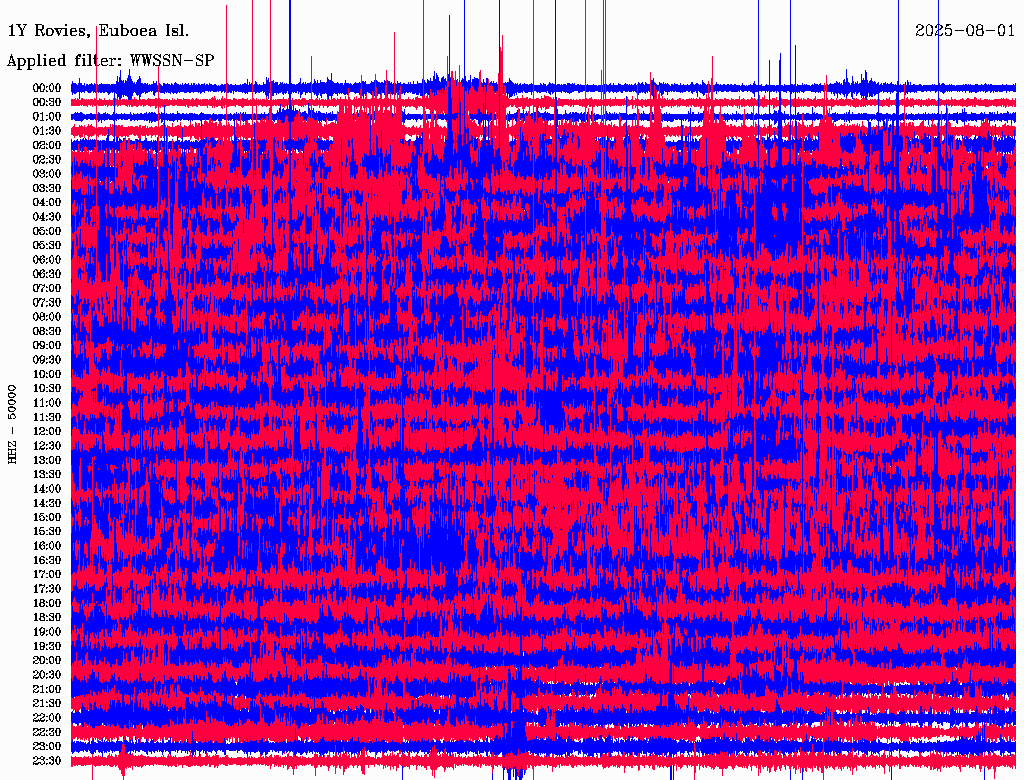This screenshot has height=780, width=1024.
Task: Select the 00:00 time label
Action: click(x=47, y=88)
